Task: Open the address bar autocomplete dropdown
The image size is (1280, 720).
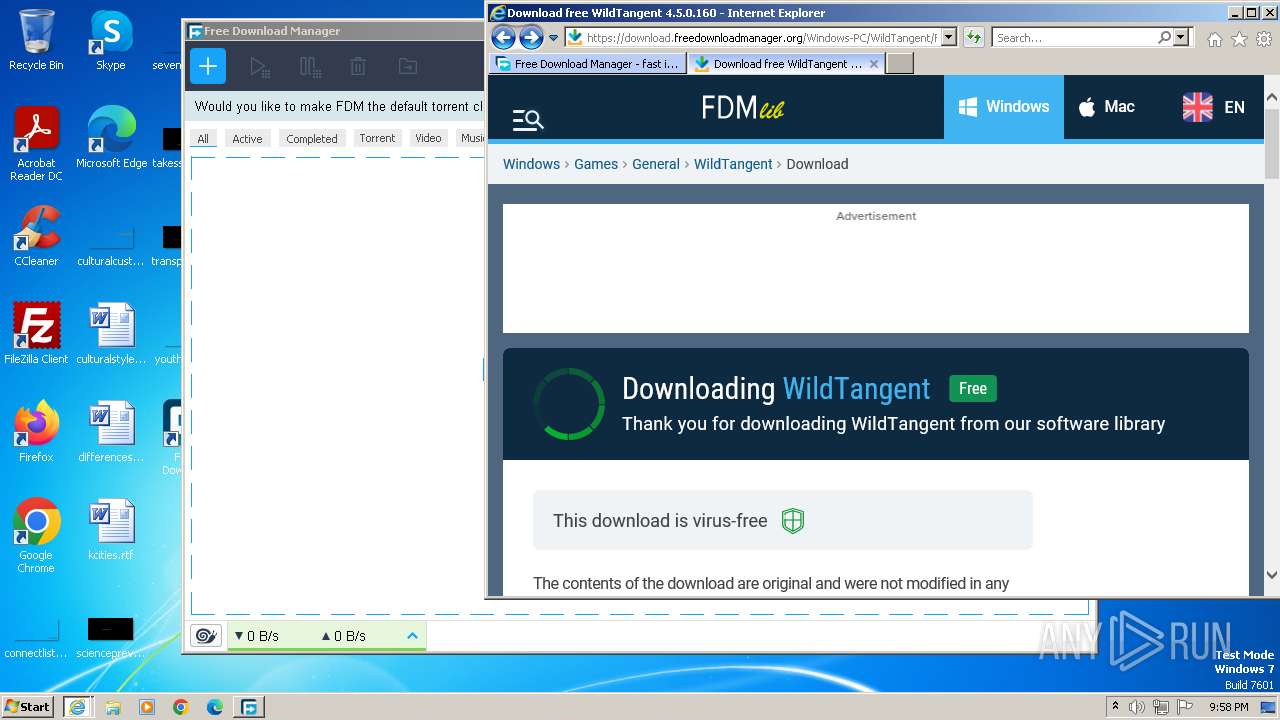Action: click(949, 38)
